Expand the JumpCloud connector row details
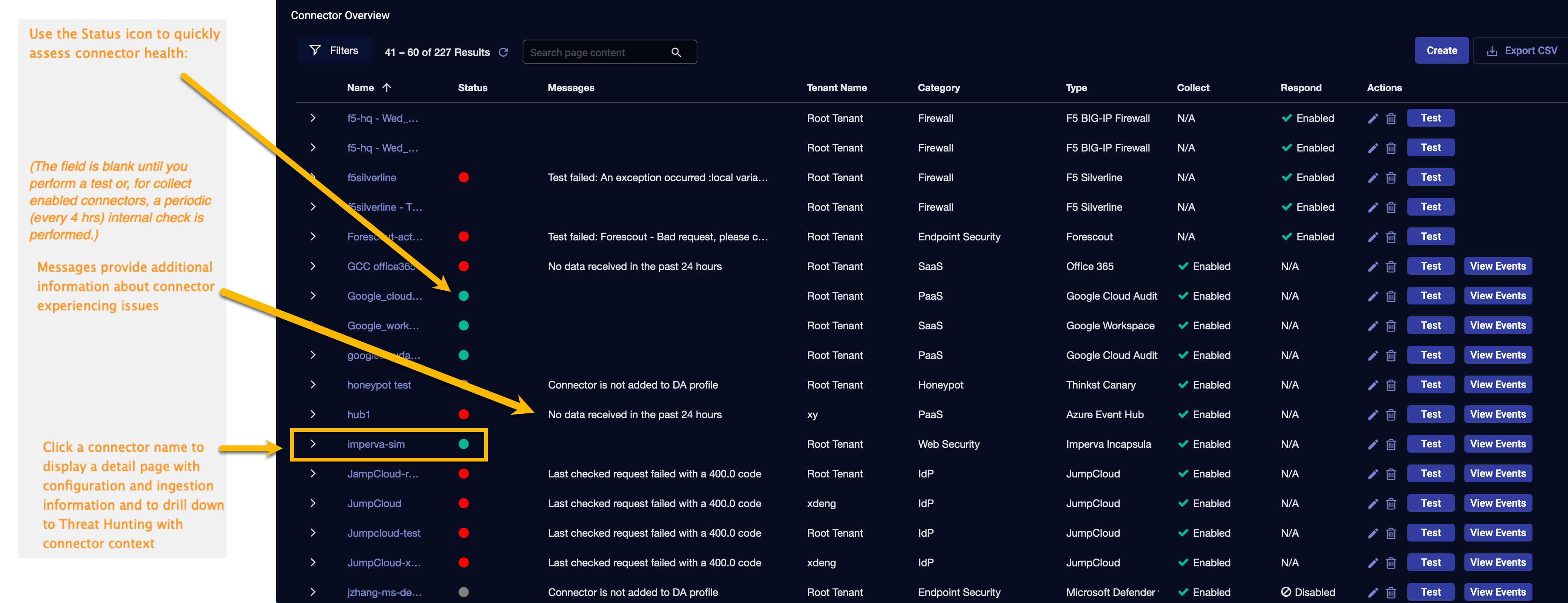Viewport: 1568px width, 603px height. [312, 503]
